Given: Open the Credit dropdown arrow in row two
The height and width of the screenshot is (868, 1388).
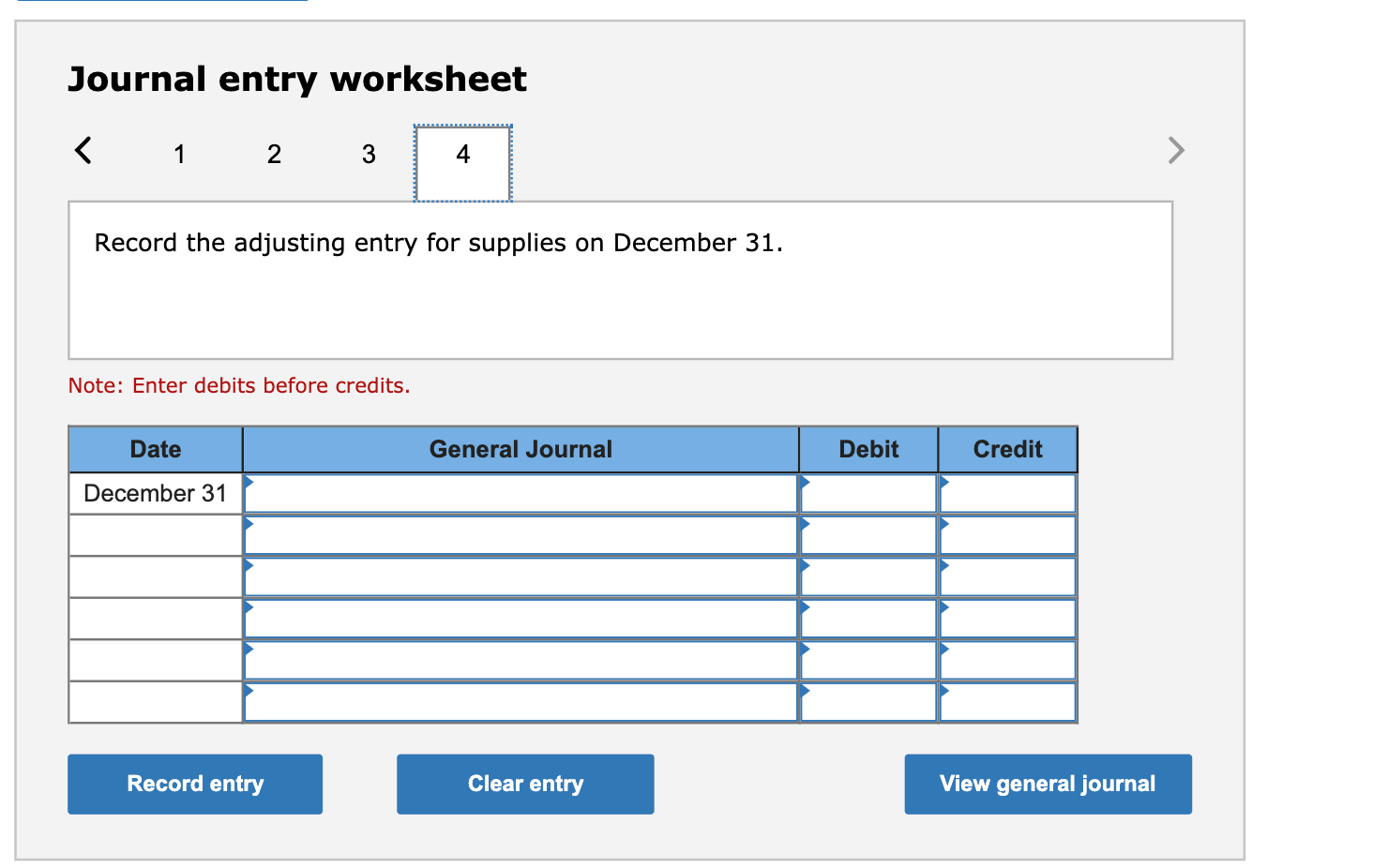Looking at the screenshot, I should click(x=943, y=524).
